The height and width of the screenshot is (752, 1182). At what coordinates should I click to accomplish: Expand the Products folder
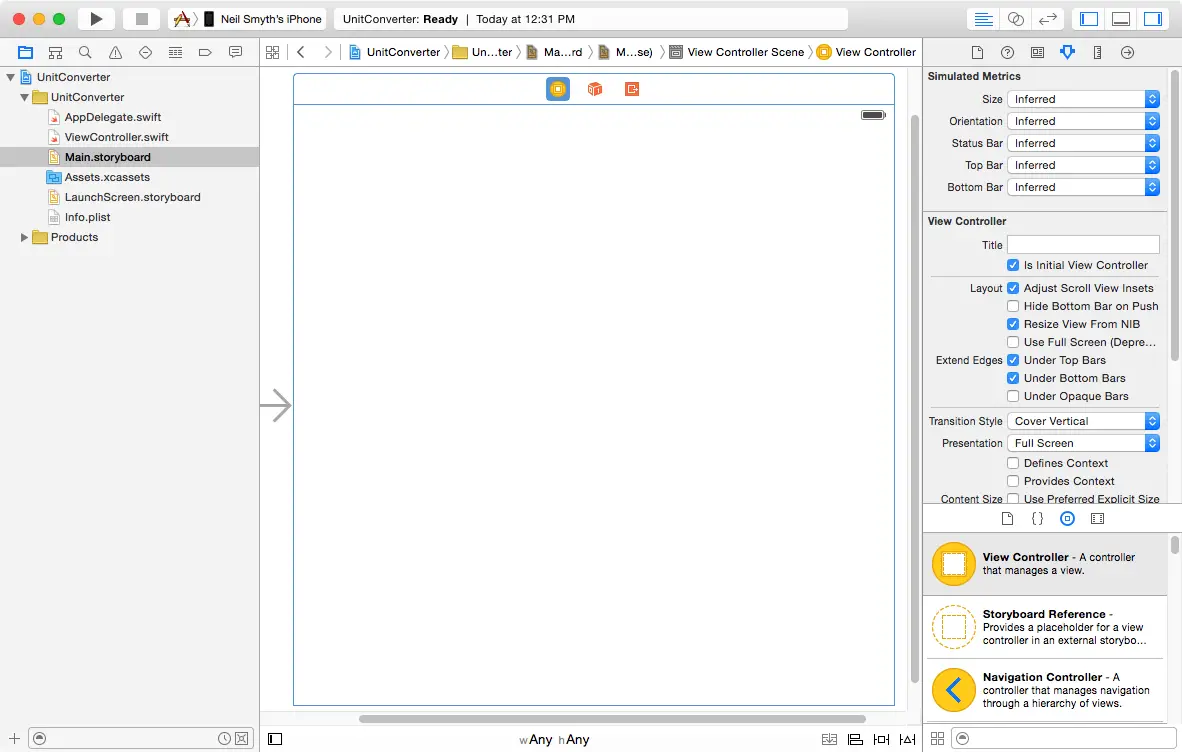click(x=25, y=237)
